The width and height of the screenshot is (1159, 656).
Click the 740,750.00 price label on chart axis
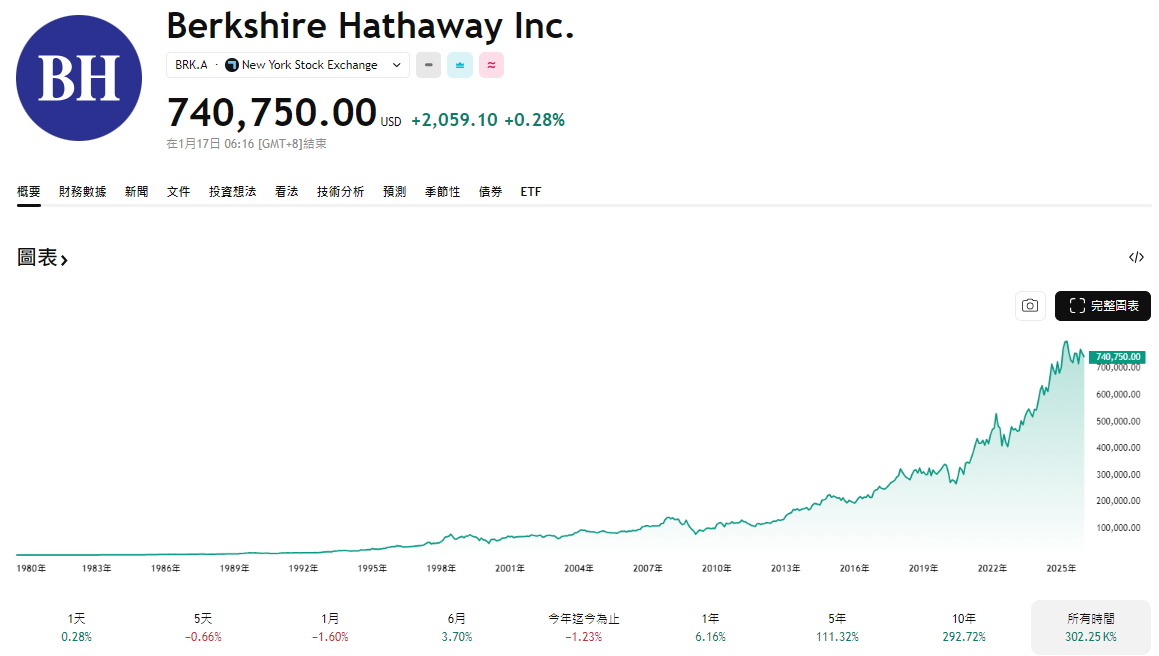pyautogui.click(x=1118, y=357)
